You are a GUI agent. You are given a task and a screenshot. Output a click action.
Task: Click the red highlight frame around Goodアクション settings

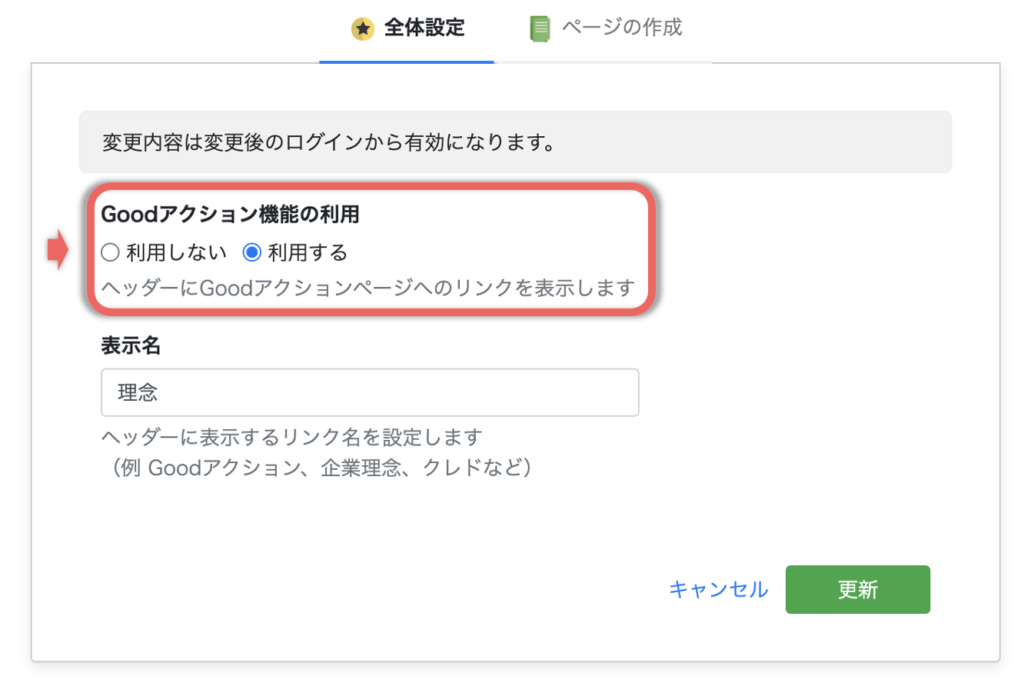pyautogui.click(x=655, y=250)
